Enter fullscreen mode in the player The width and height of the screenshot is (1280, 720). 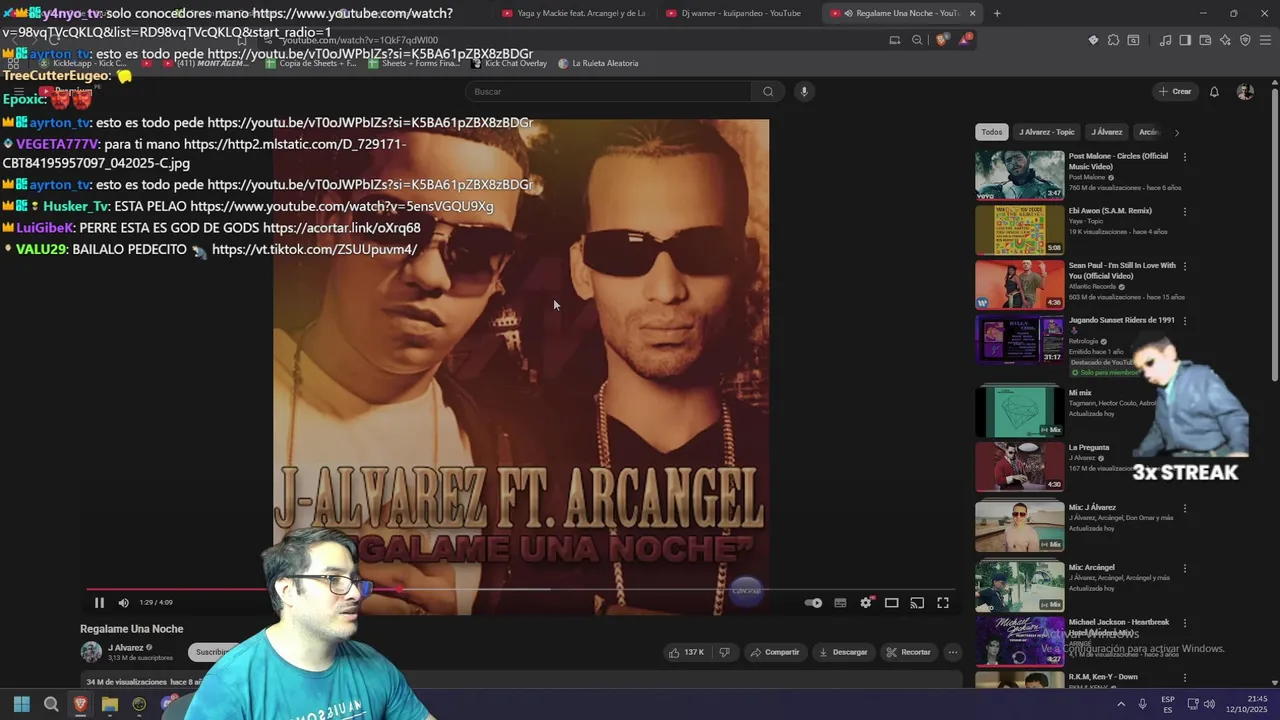943,603
